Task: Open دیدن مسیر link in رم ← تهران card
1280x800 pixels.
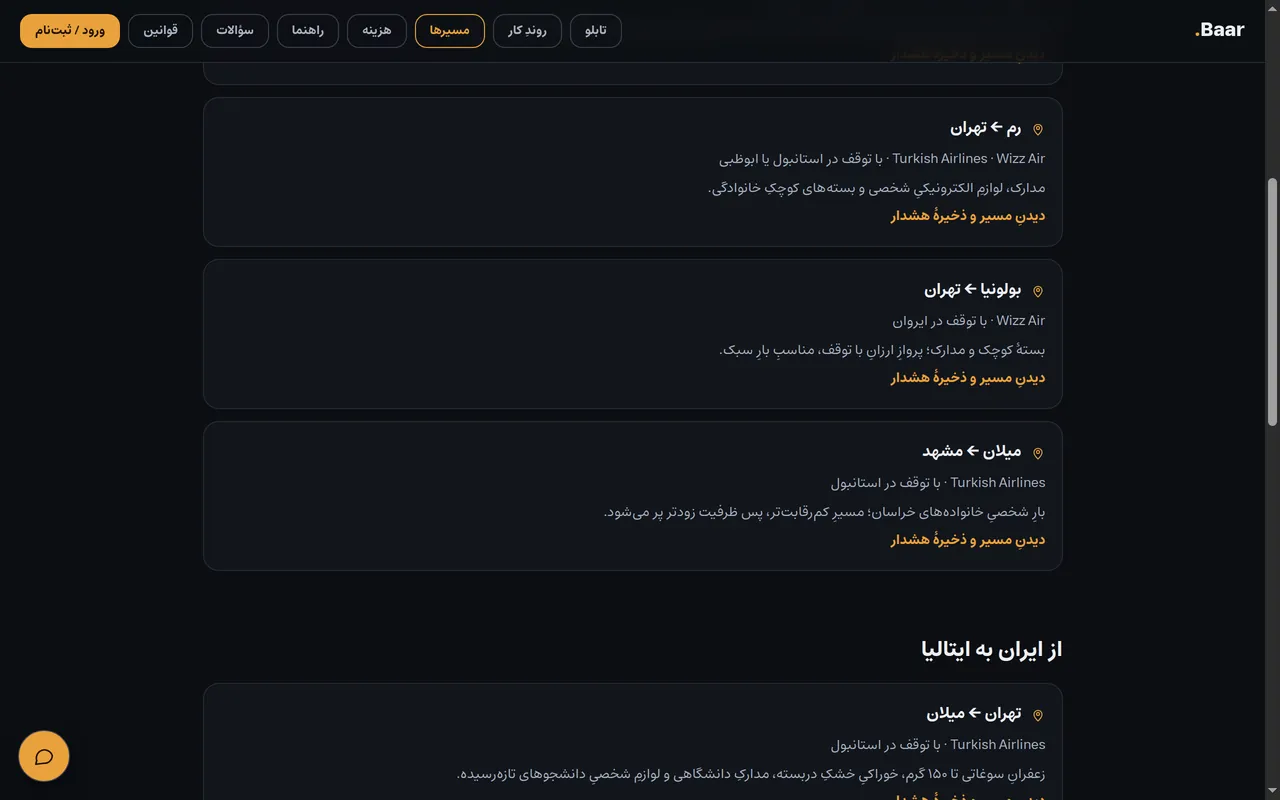Action: (x=968, y=216)
